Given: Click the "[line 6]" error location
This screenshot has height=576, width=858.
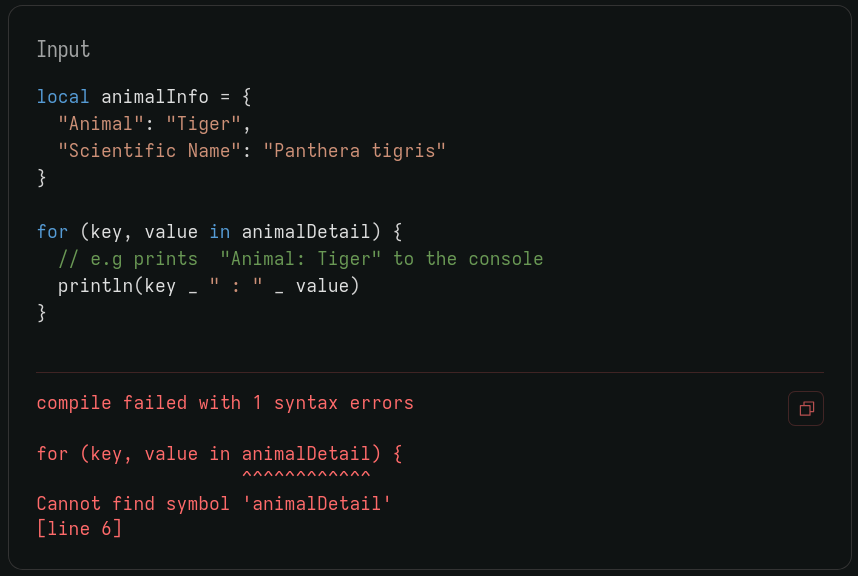Looking at the screenshot, I should pyautogui.click(x=79, y=529).
